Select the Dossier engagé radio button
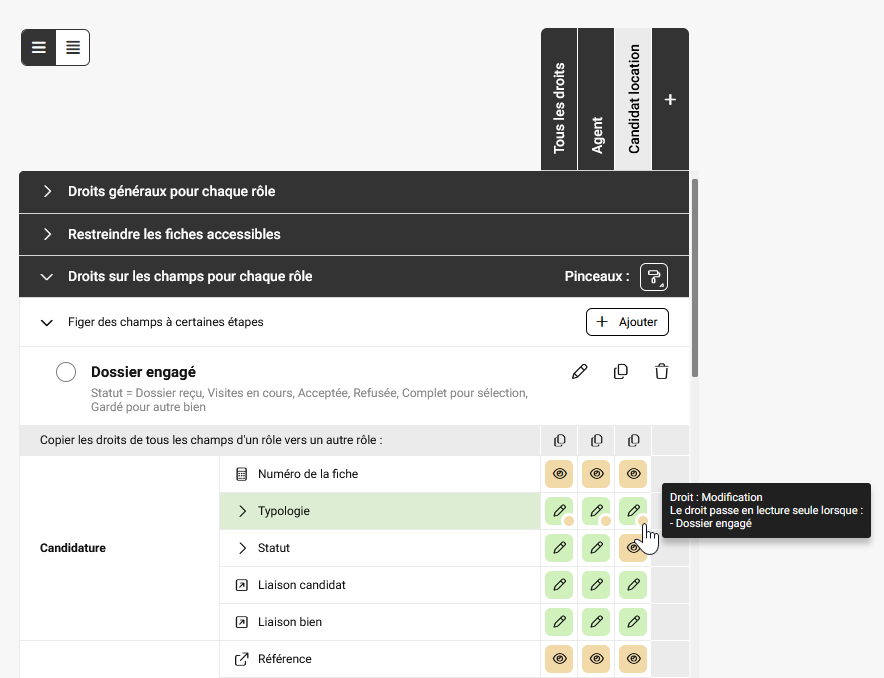Image resolution: width=884 pixels, height=678 pixels. 66,372
